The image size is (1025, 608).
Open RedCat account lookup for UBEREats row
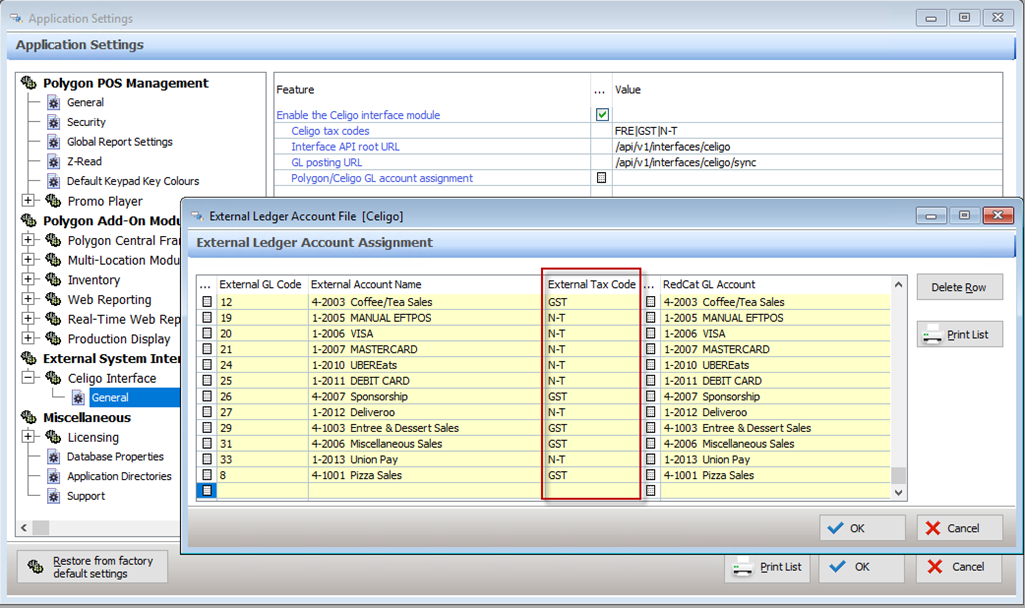[650, 365]
